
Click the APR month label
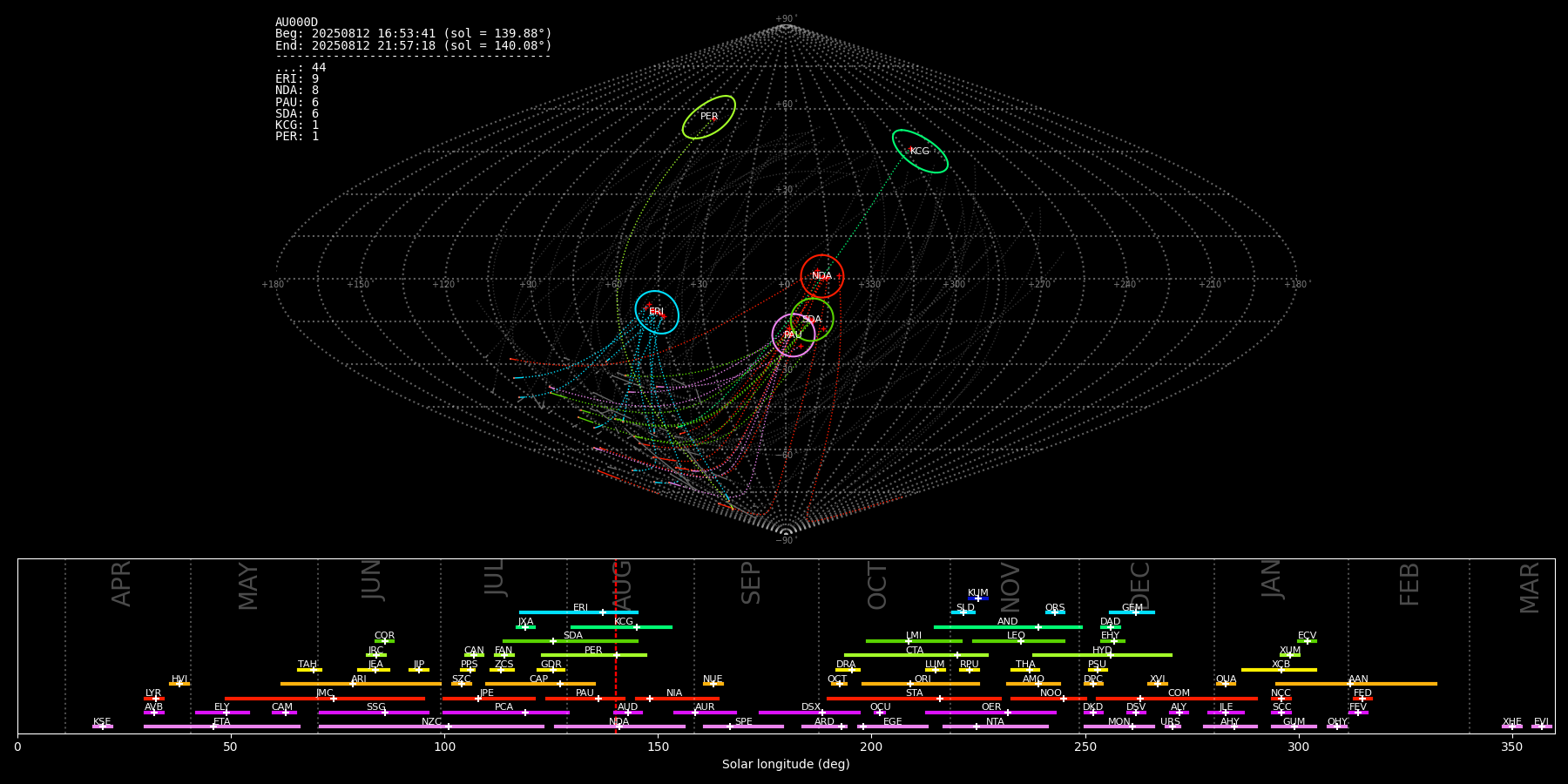[x=121, y=584]
